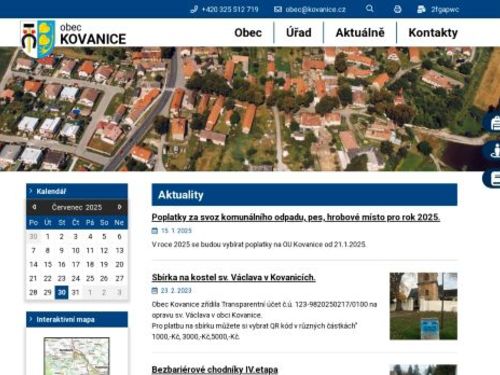Click obec KOVANICE site title
Screen dimensions: 500x375
[93, 34]
